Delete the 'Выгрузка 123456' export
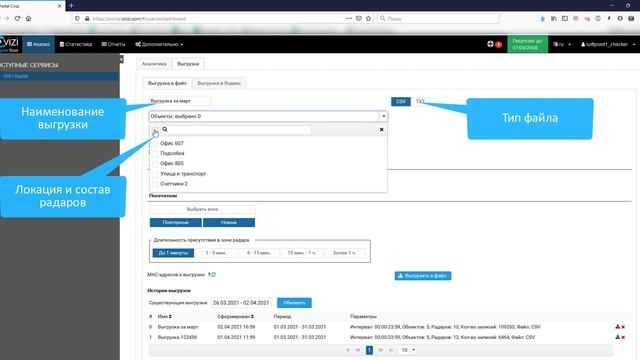The width and height of the screenshot is (640, 360). point(623,337)
